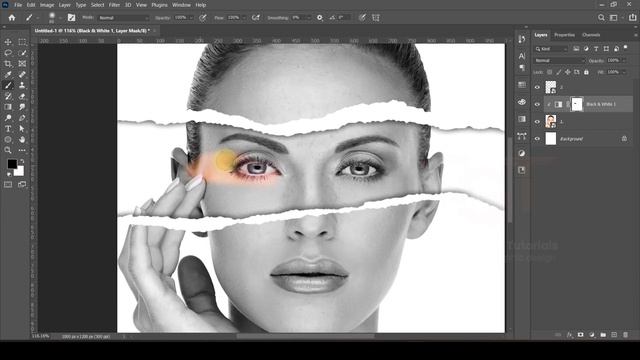Image resolution: width=640 pixels, height=360 pixels.
Task: Select the Ellipse shape tool
Action: click(x=8, y=140)
